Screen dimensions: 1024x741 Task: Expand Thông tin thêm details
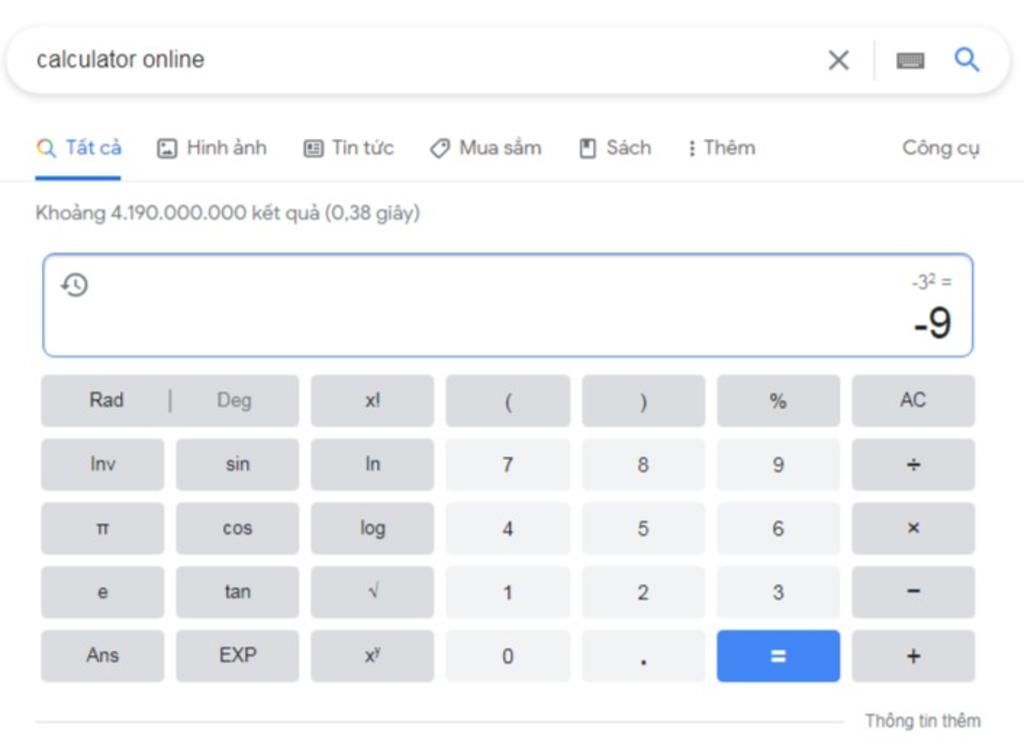coord(922,720)
